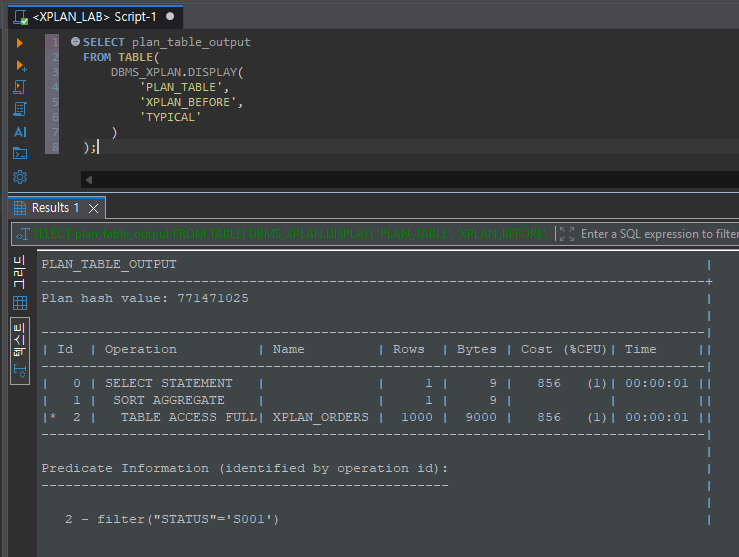Click the SQL filter expression input field
This screenshot has height=557, width=739.
(659, 234)
